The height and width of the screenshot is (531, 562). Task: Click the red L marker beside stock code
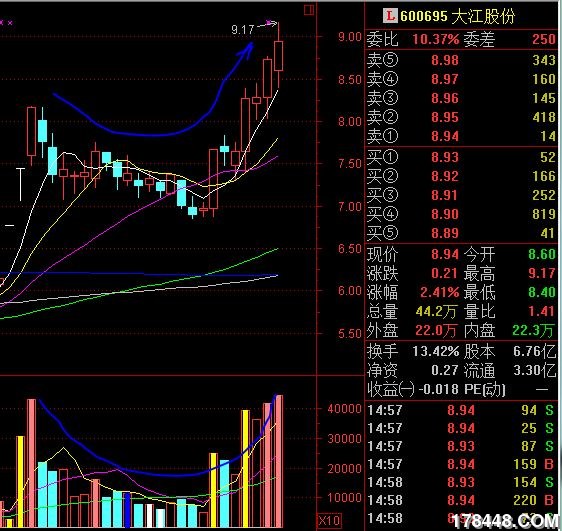pos(390,15)
